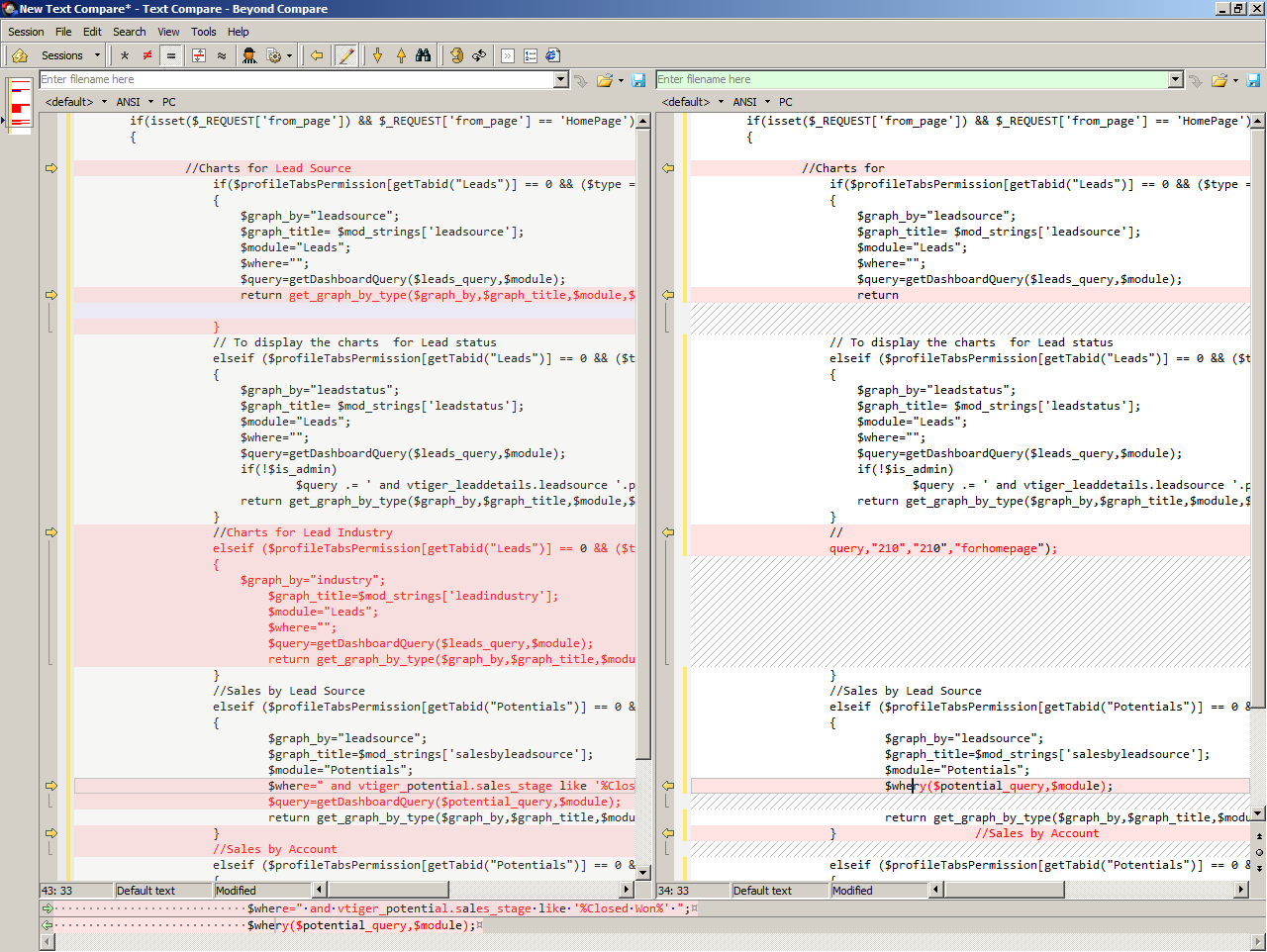
Task: Open the right pane ANSI encoding dropdown
Action: pyautogui.click(x=751, y=102)
